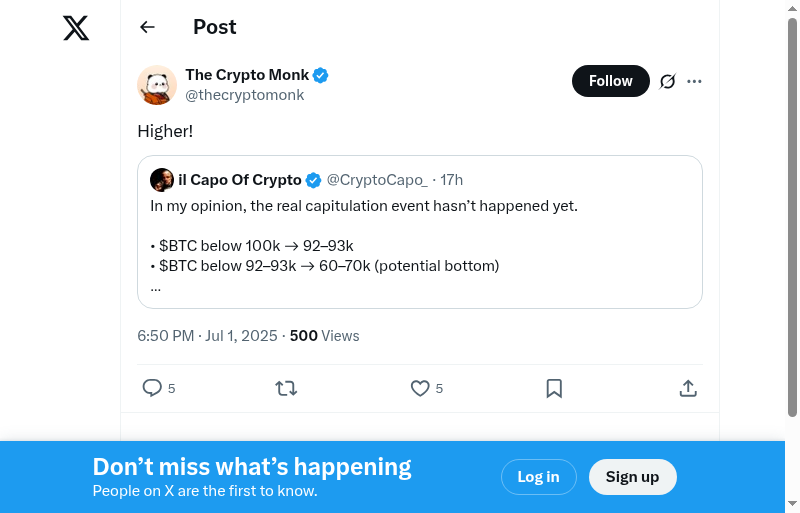Like the post with heart icon
This screenshot has width=800, height=513.
point(420,388)
